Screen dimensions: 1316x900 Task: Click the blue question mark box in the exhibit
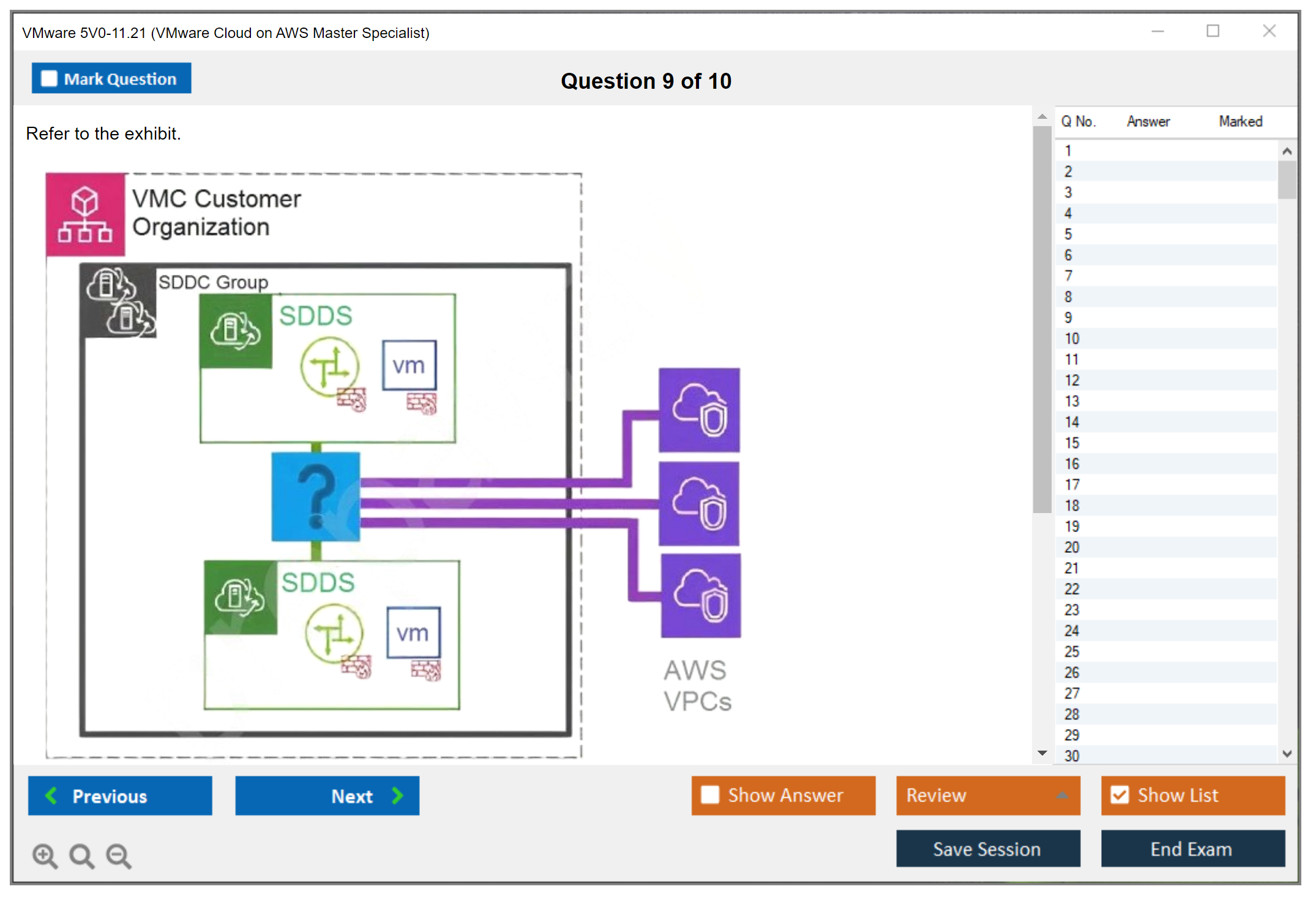tap(316, 497)
